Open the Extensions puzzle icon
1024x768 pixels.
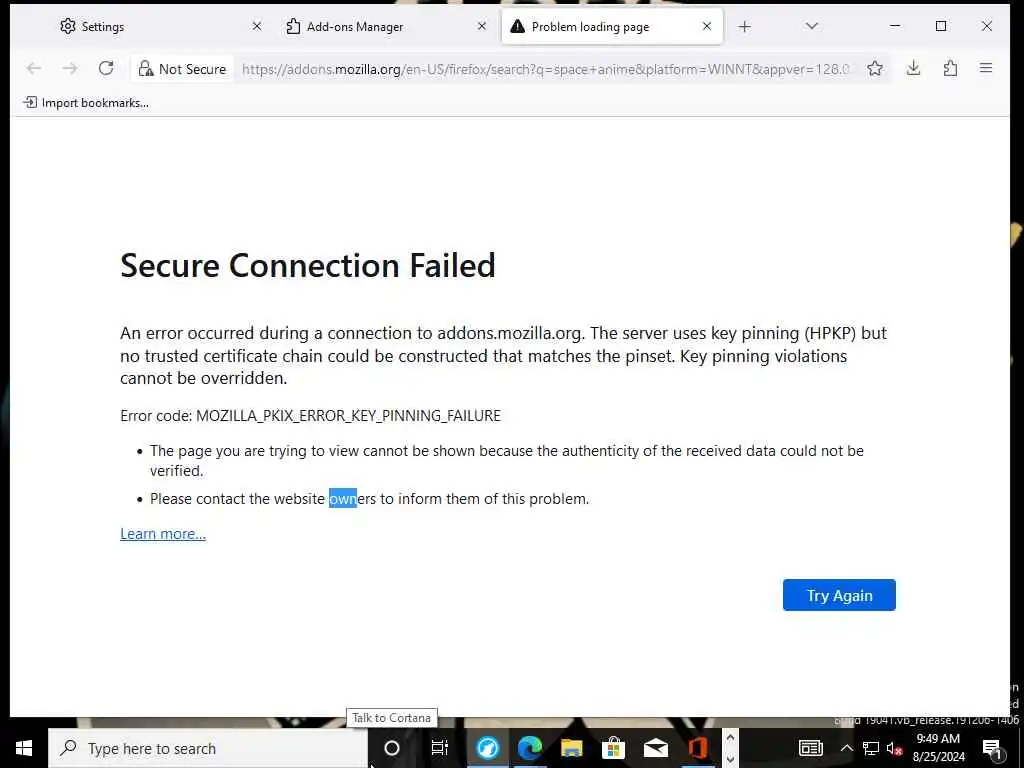[950, 68]
